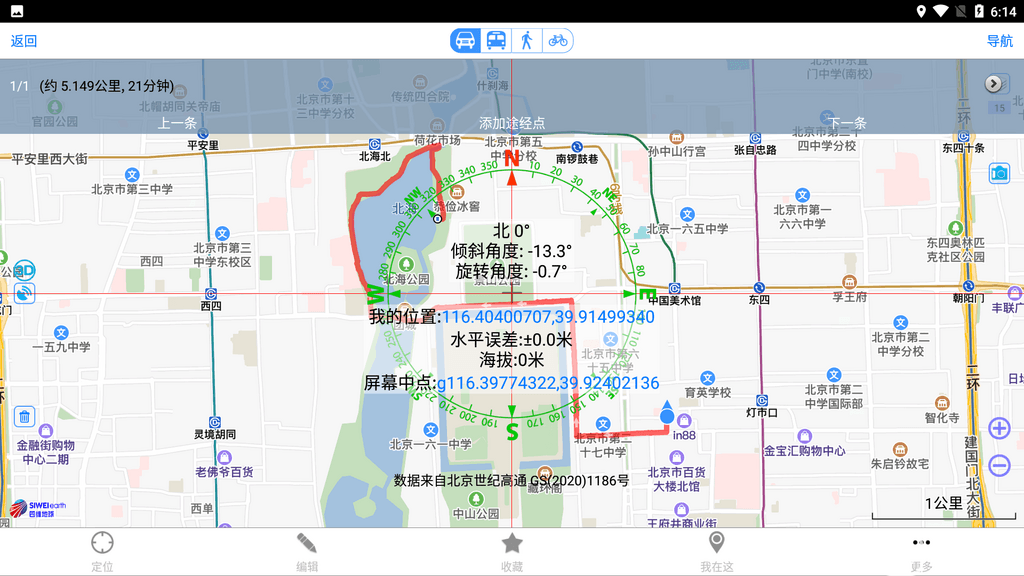
Task: Select walking route mode
Action: (526, 40)
